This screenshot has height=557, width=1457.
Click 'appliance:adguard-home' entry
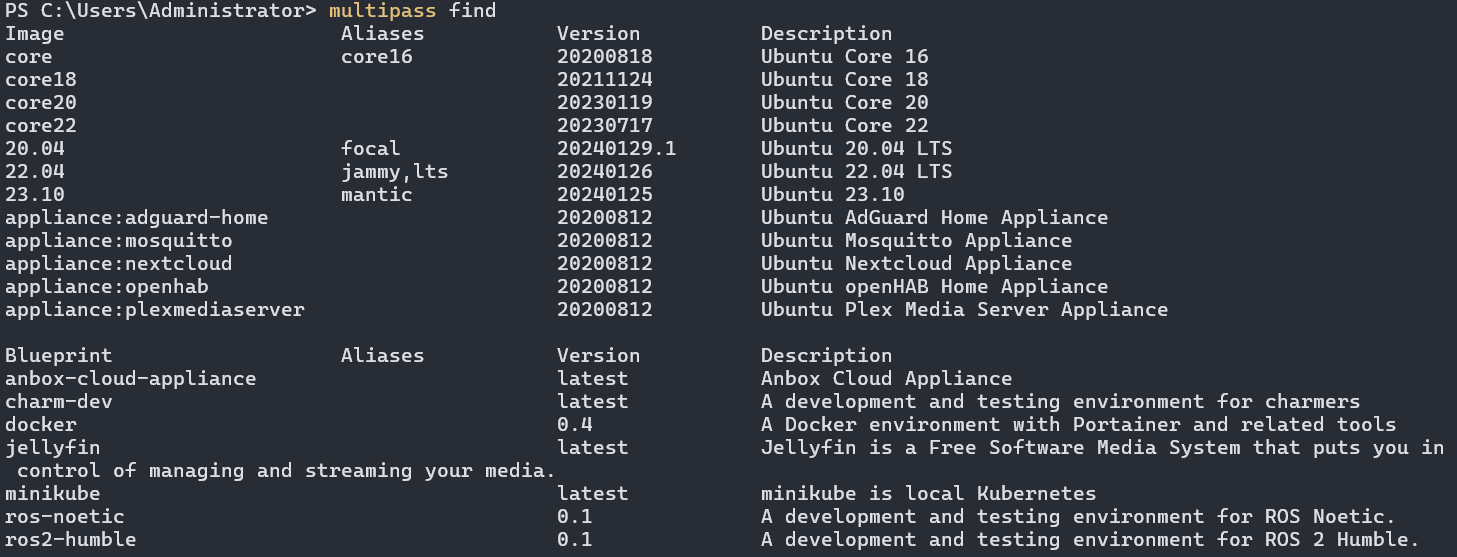pos(137,217)
